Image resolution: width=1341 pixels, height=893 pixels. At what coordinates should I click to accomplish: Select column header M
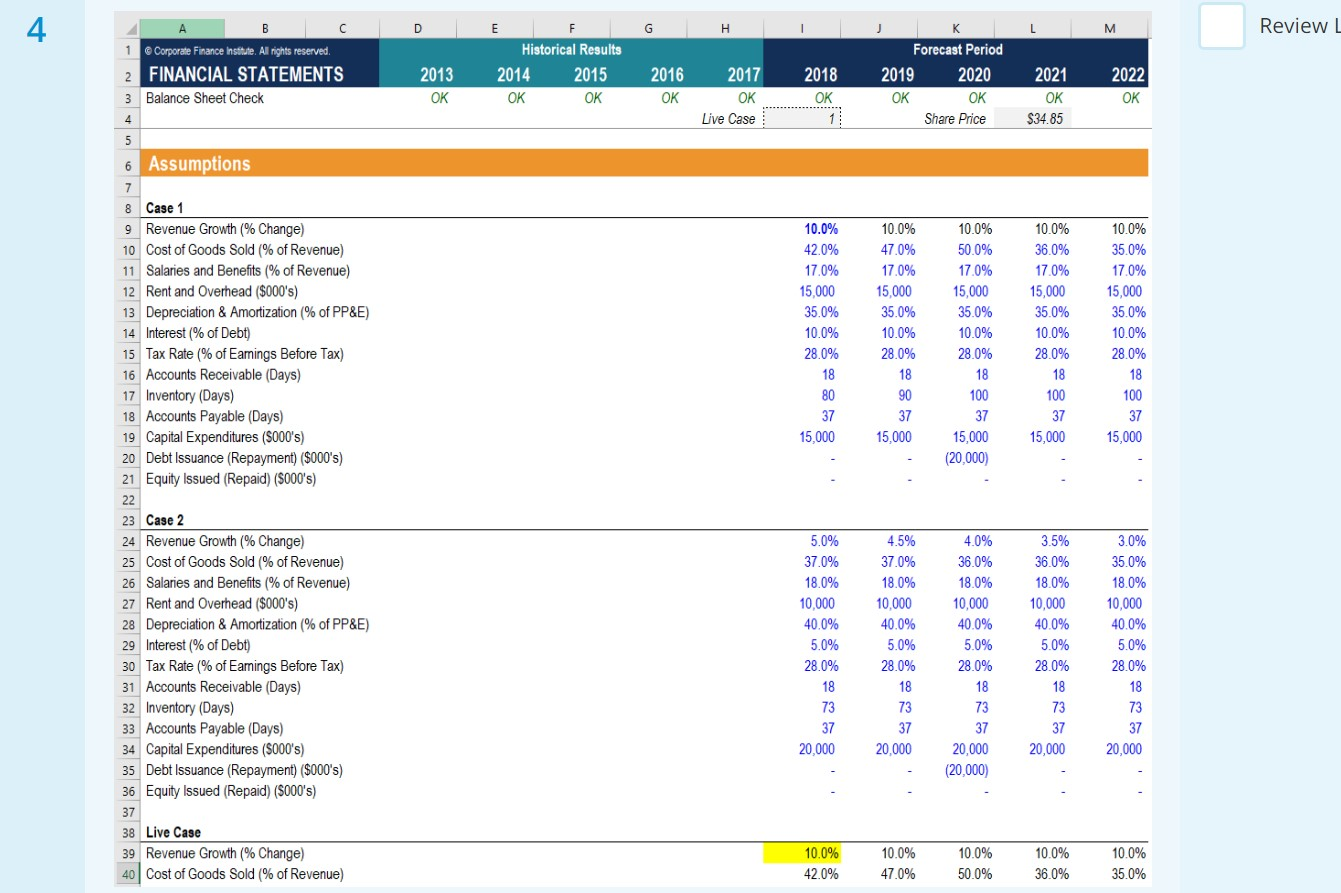click(1109, 31)
